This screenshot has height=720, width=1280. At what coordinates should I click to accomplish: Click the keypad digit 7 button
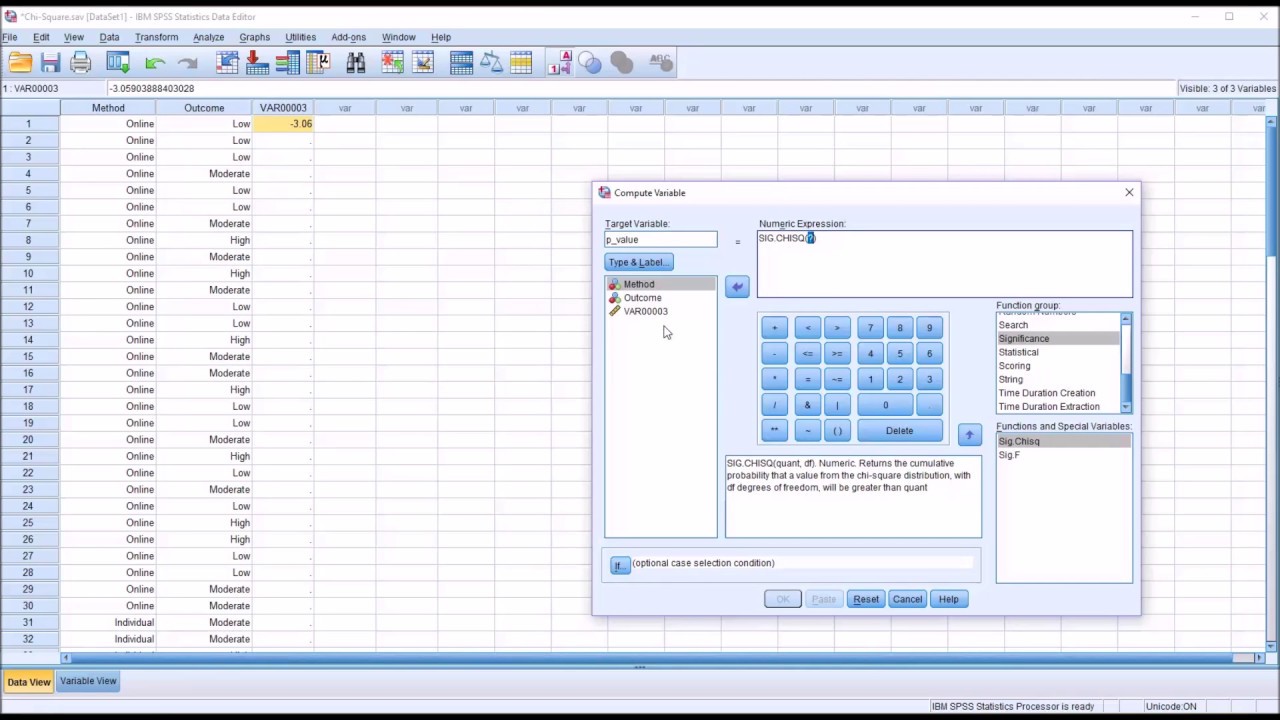point(870,328)
